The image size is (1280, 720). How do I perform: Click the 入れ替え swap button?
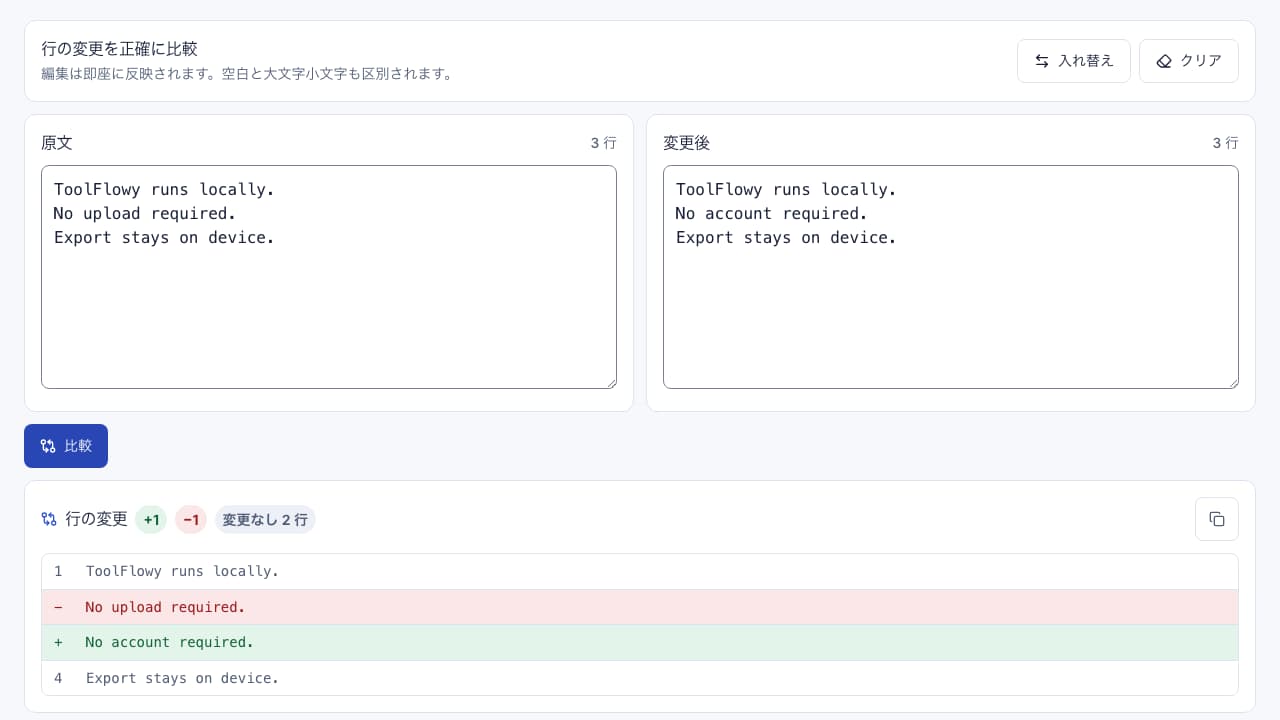[1073, 61]
